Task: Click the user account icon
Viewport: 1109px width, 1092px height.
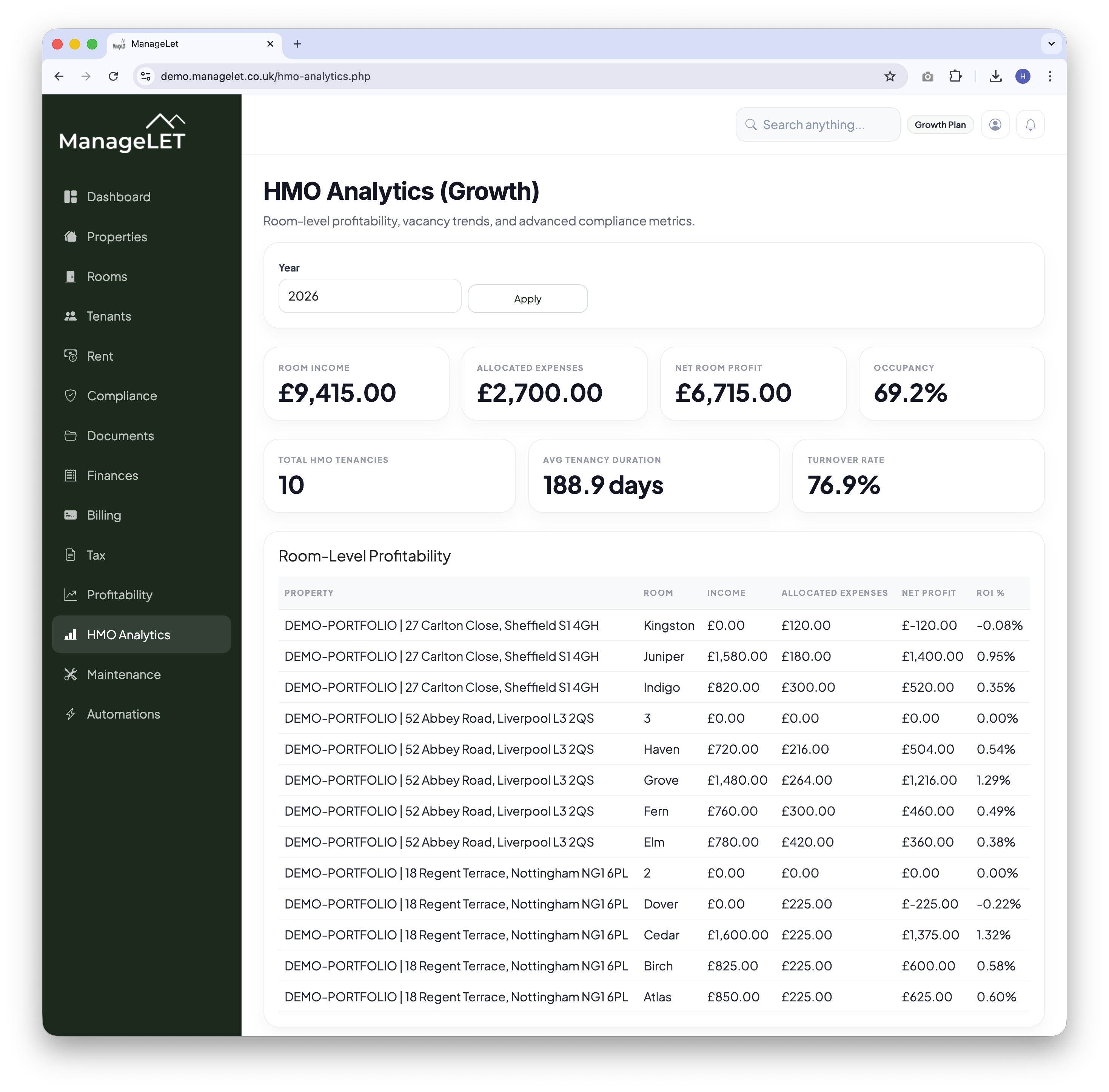Action: point(995,125)
